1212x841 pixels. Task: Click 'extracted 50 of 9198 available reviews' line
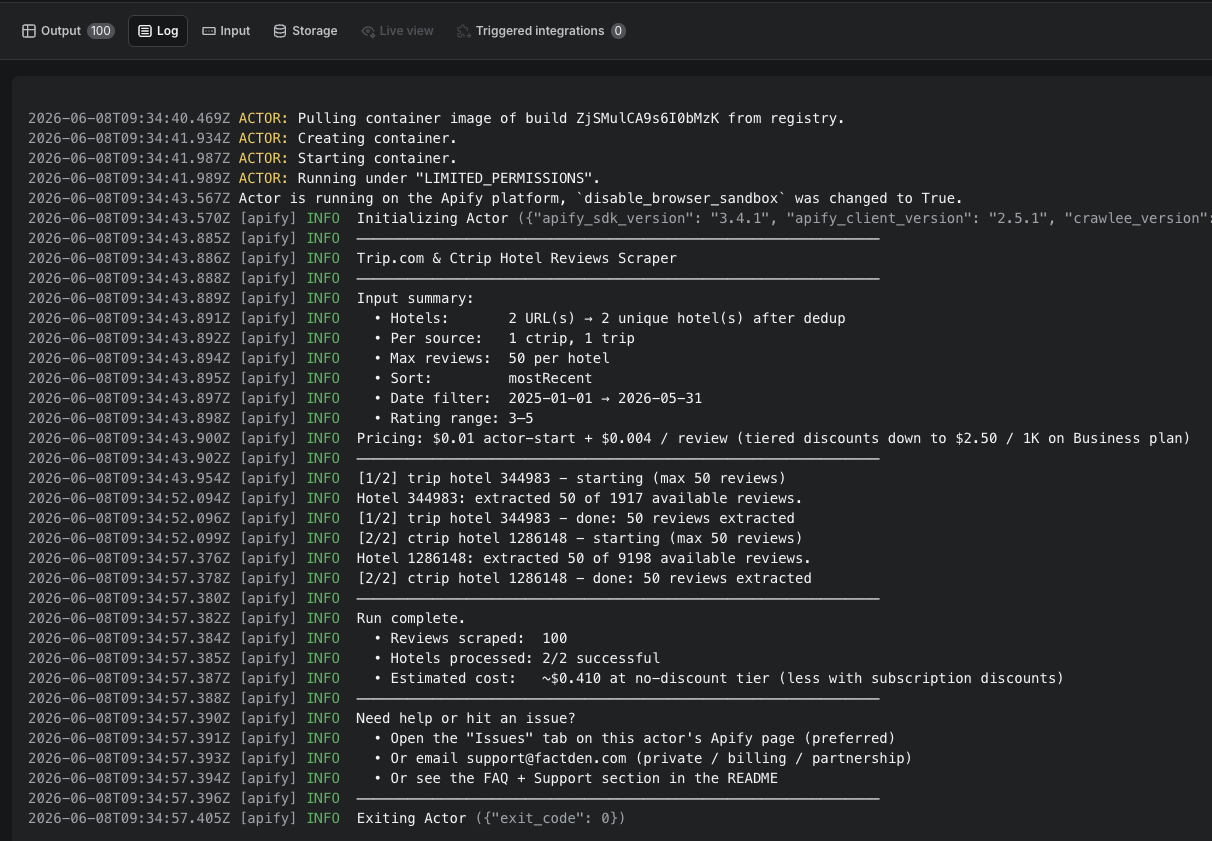[x=419, y=558]
